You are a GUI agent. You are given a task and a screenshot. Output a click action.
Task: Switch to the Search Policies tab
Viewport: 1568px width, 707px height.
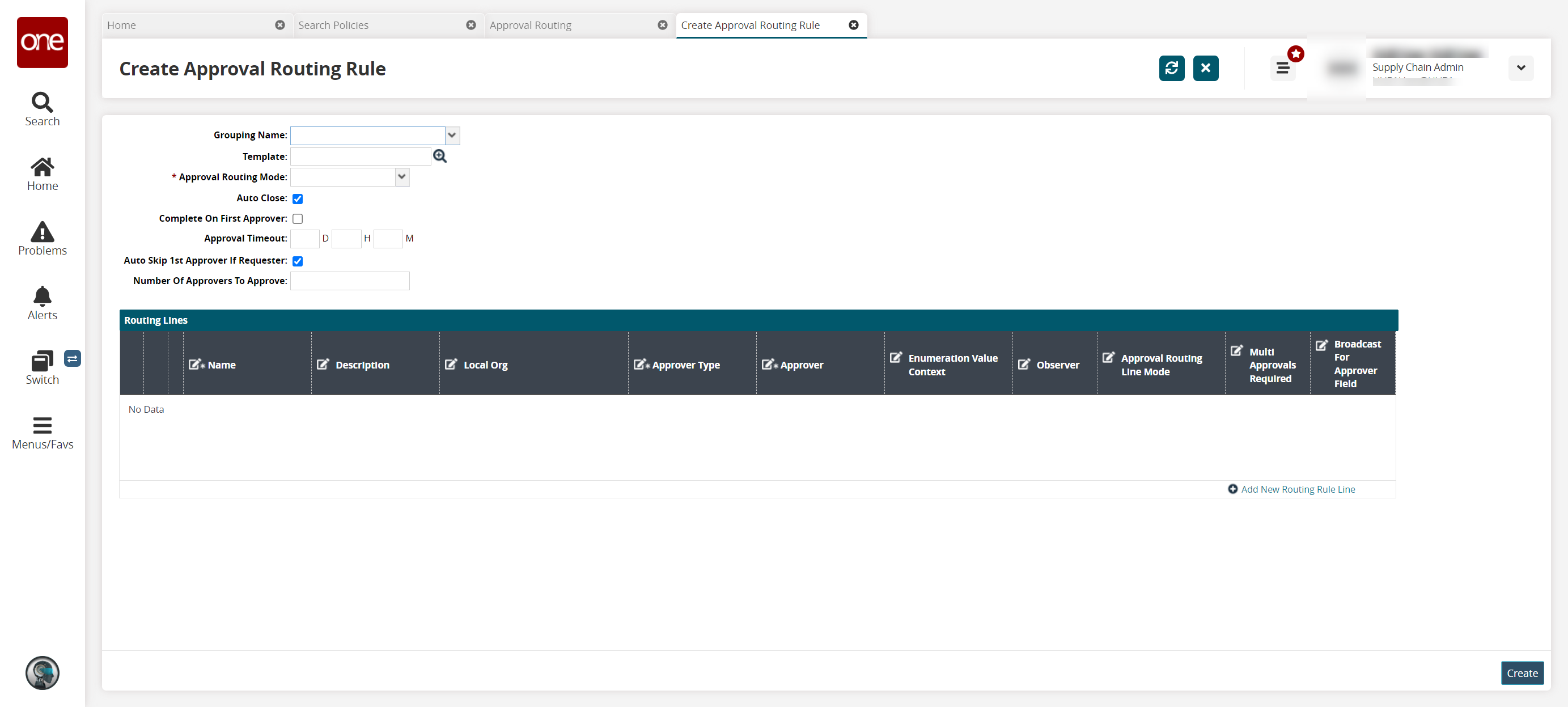point(333,25)
